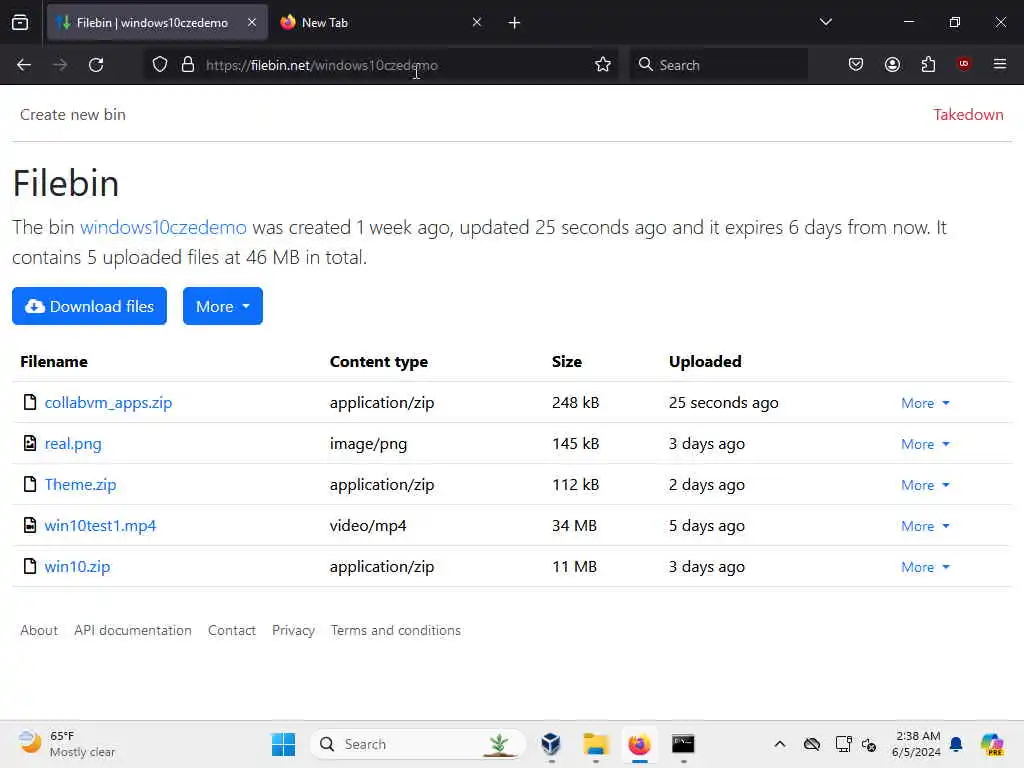Open the uBlock Origin extension icon
Image resolution: width=1024 pixels, height=768 pixels.
964,65
